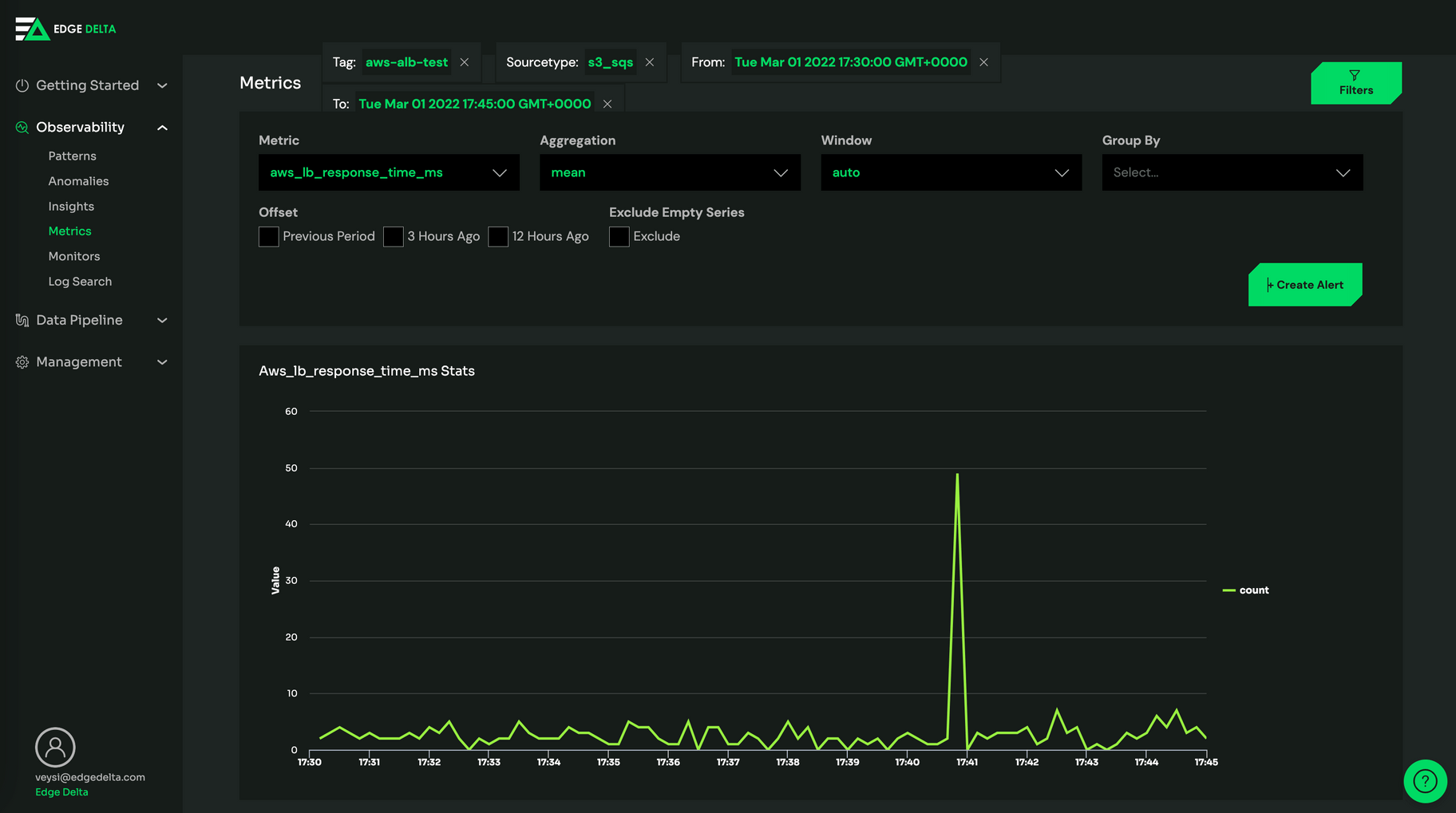Open the Edge Delta account link
The width and height of the screenshot is (1456, 813).
point(61,791)
